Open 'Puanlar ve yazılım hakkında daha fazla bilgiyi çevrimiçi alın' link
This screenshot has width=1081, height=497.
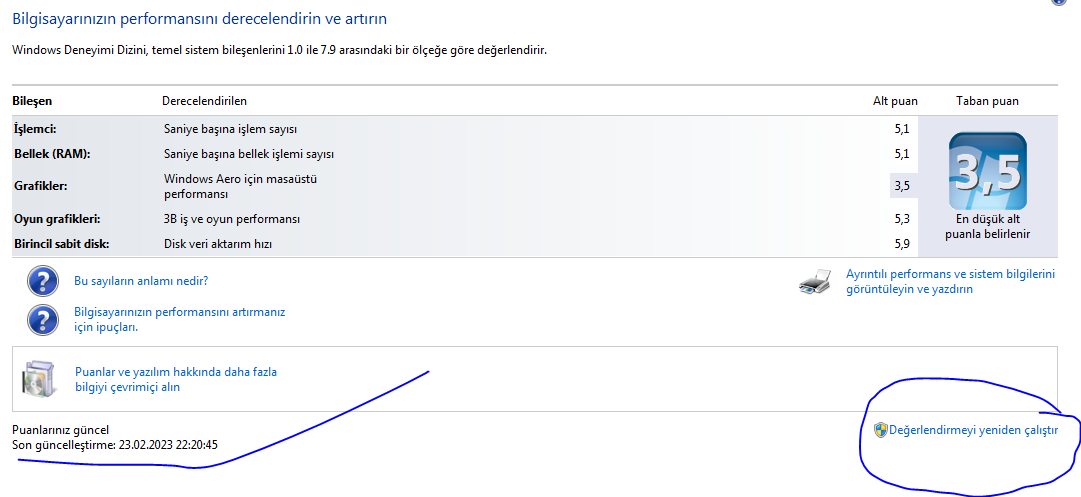point(176,379)
